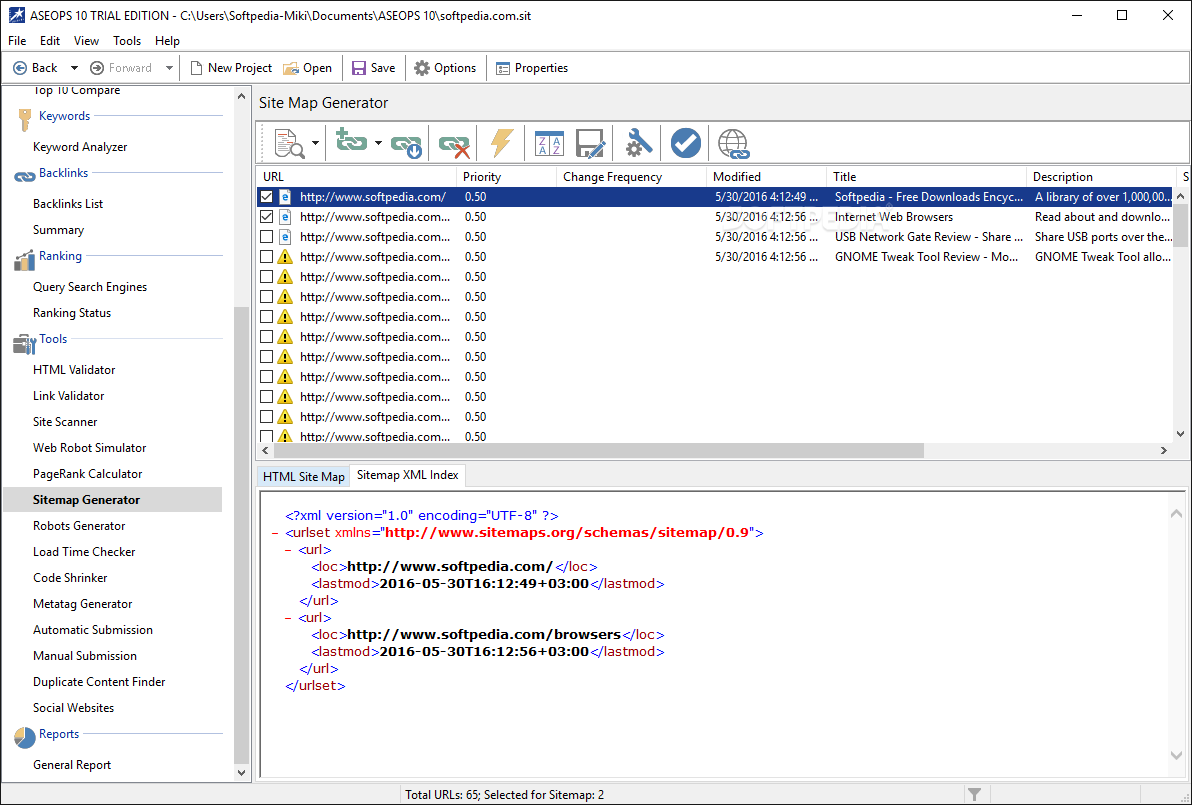Click the Keywords key icon

coord(24,119)
